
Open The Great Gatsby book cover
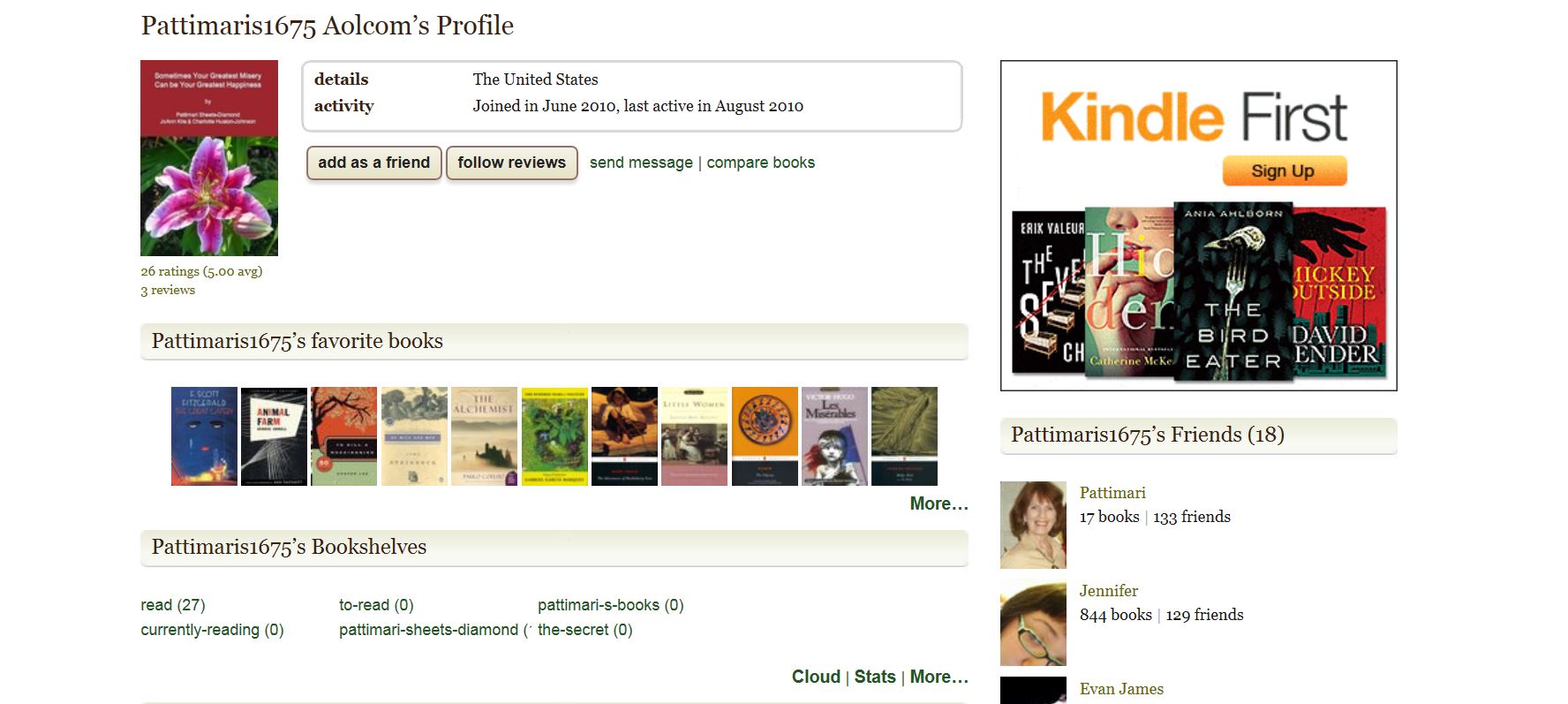tap(204, 436)
